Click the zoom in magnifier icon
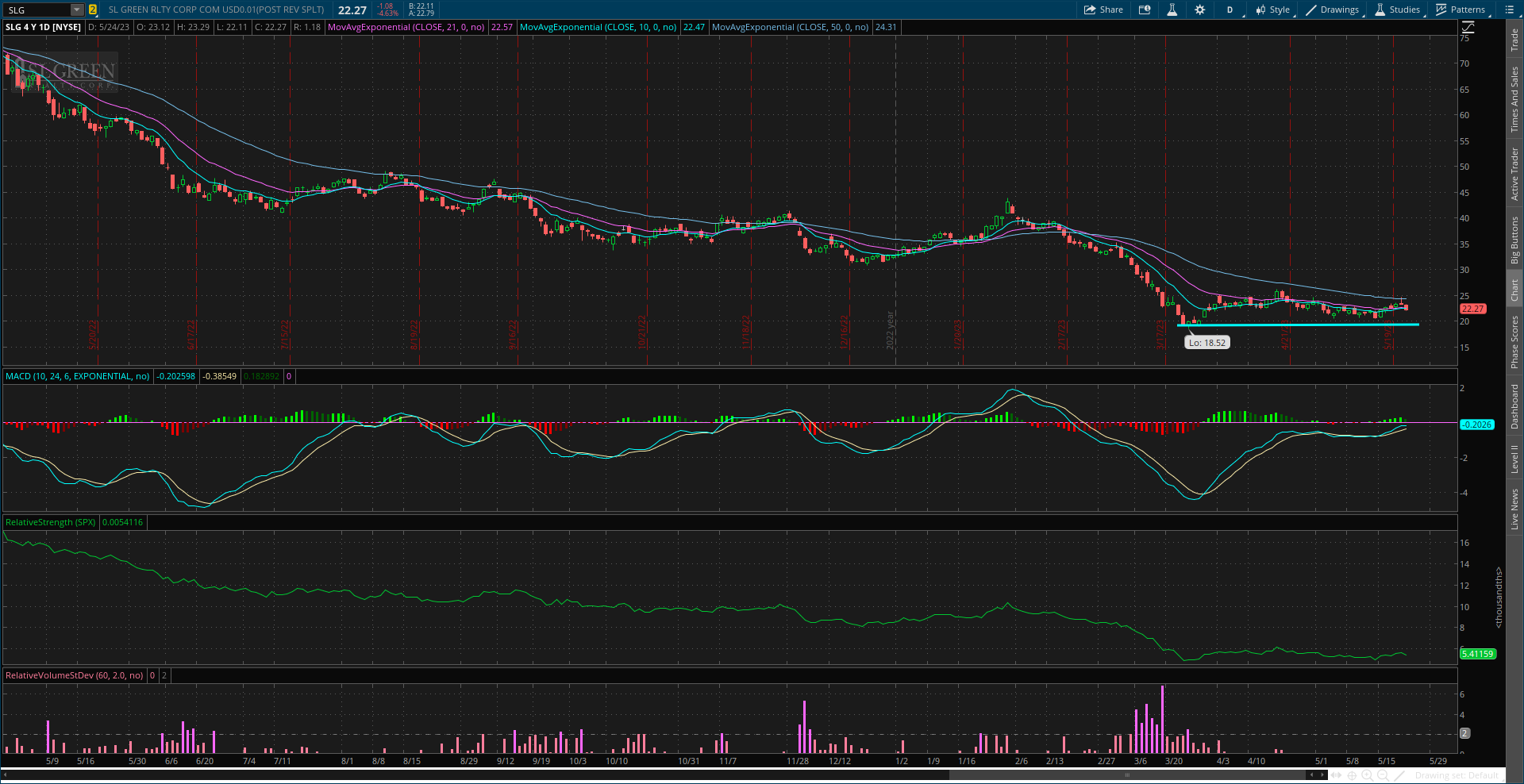 [1368, 775]
